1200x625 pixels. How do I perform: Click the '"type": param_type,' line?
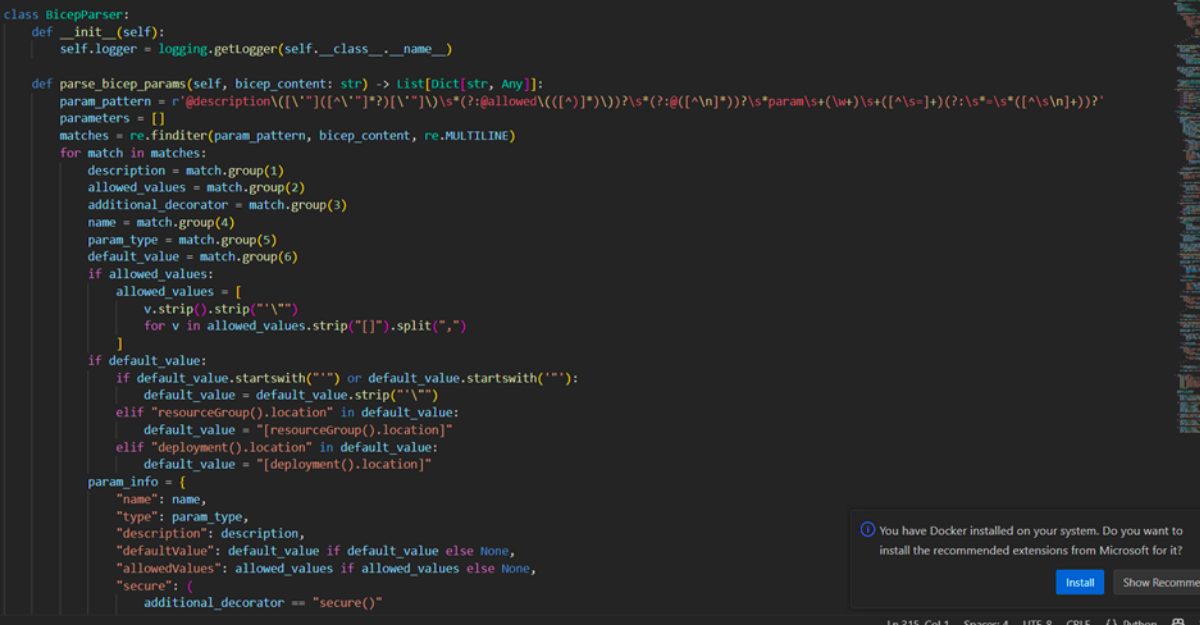click(x=182, y=516)
